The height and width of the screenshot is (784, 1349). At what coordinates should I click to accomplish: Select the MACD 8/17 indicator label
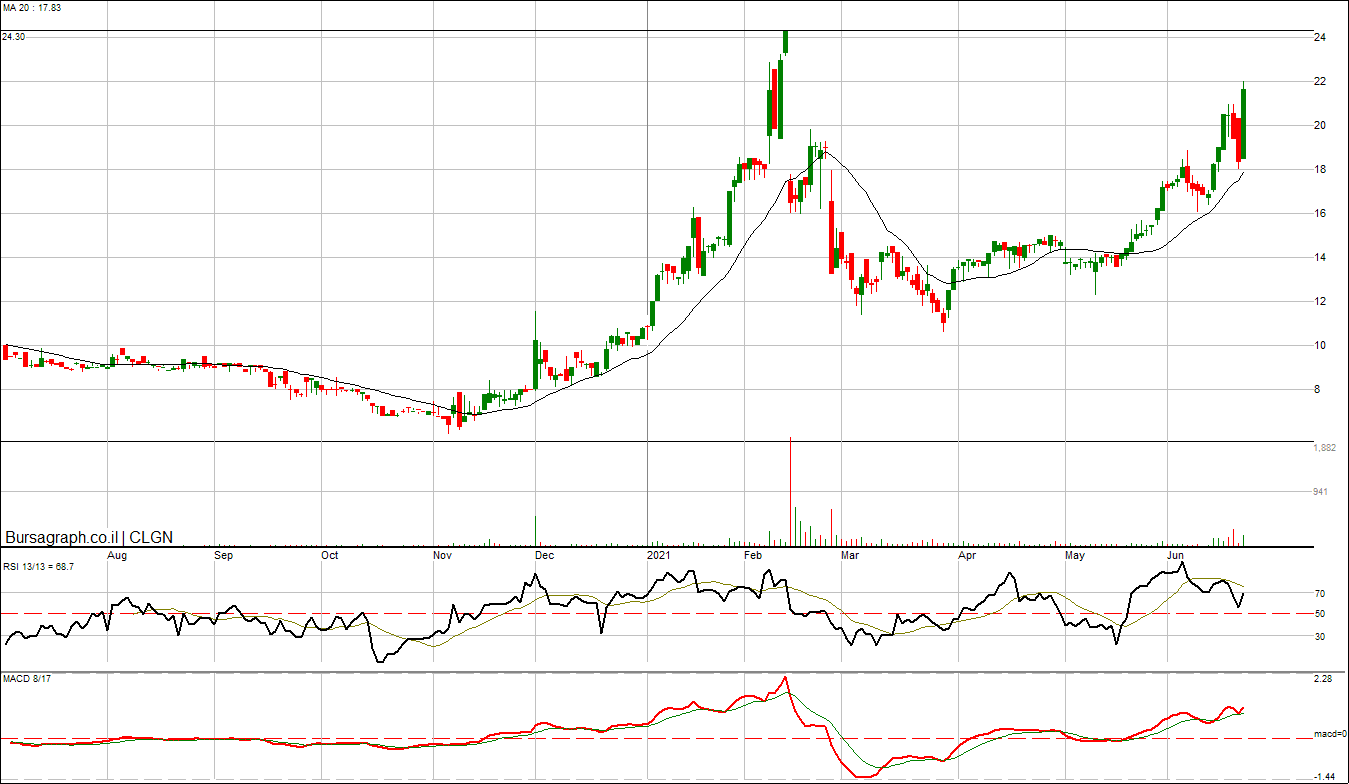pos(29,680)
